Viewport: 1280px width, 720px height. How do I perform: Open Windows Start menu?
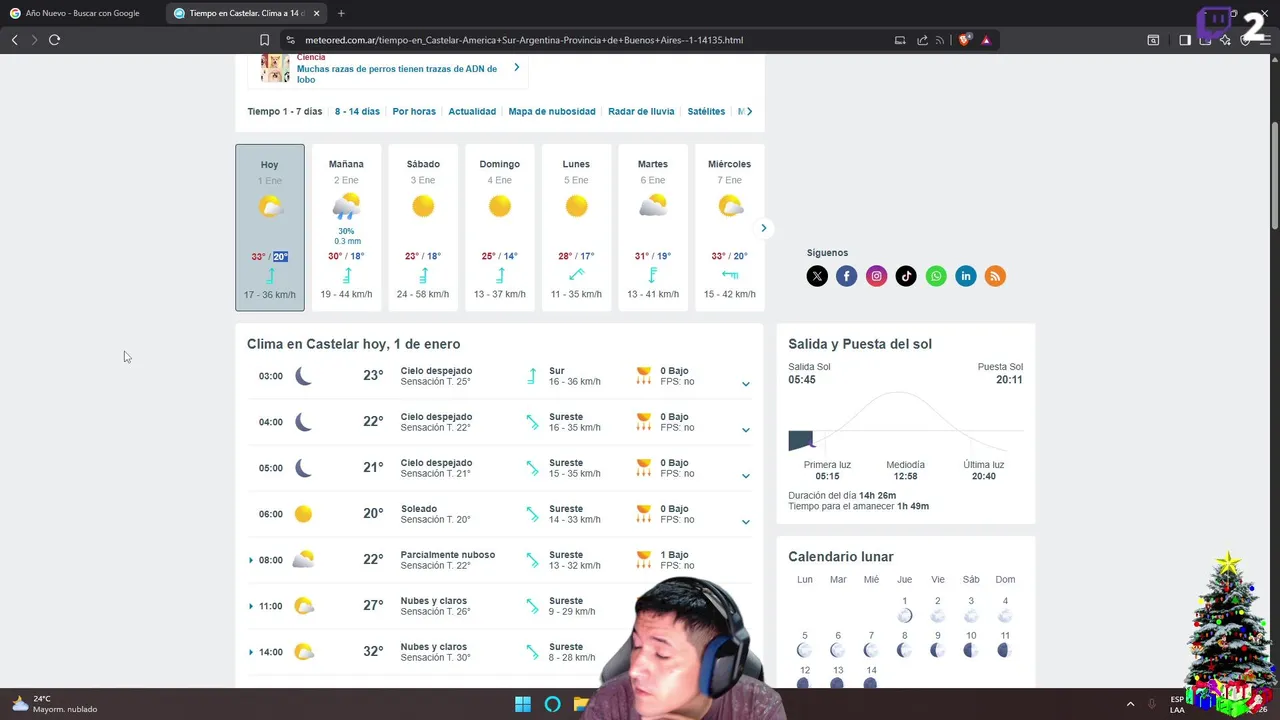523,704
